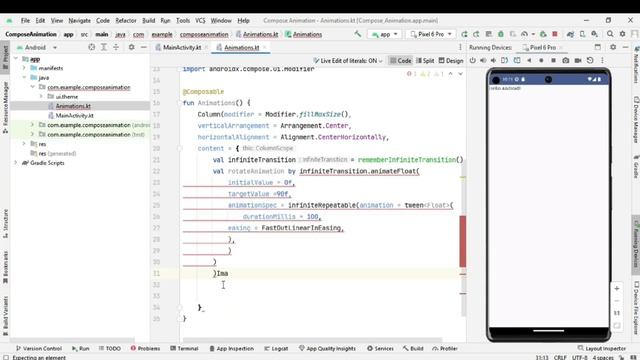Collapse all in Project panel

pyautogui.click(x=116, y=47)
